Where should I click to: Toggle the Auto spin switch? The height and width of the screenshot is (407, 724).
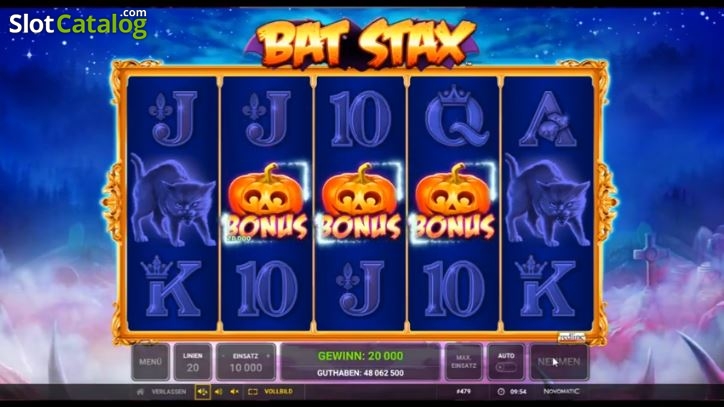point(506,367)
